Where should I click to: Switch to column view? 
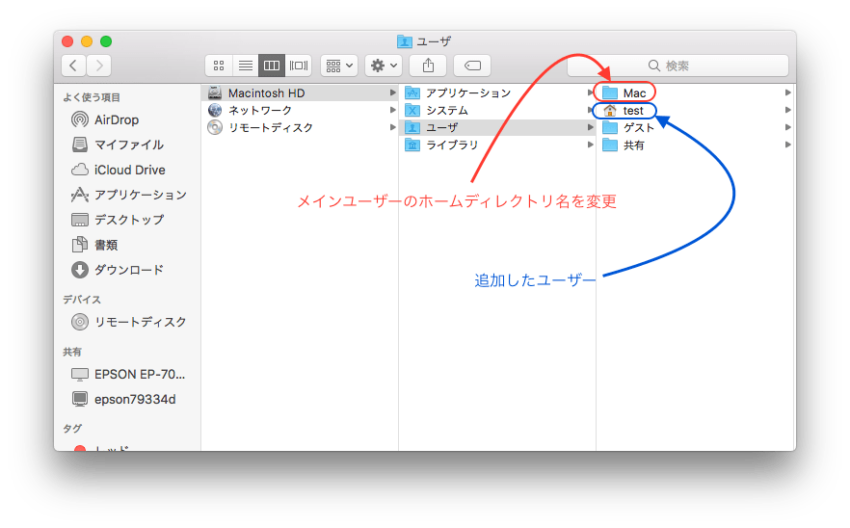coord(272,66)
